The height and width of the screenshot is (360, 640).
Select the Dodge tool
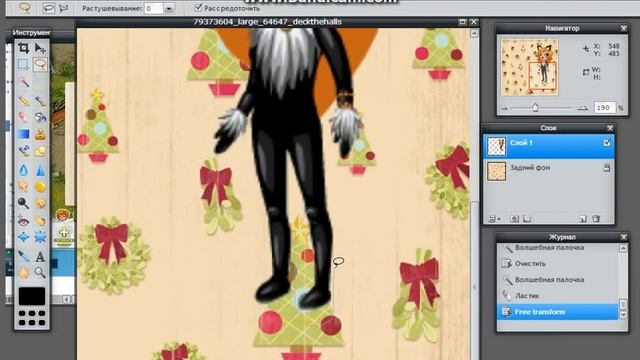point(23,203)
